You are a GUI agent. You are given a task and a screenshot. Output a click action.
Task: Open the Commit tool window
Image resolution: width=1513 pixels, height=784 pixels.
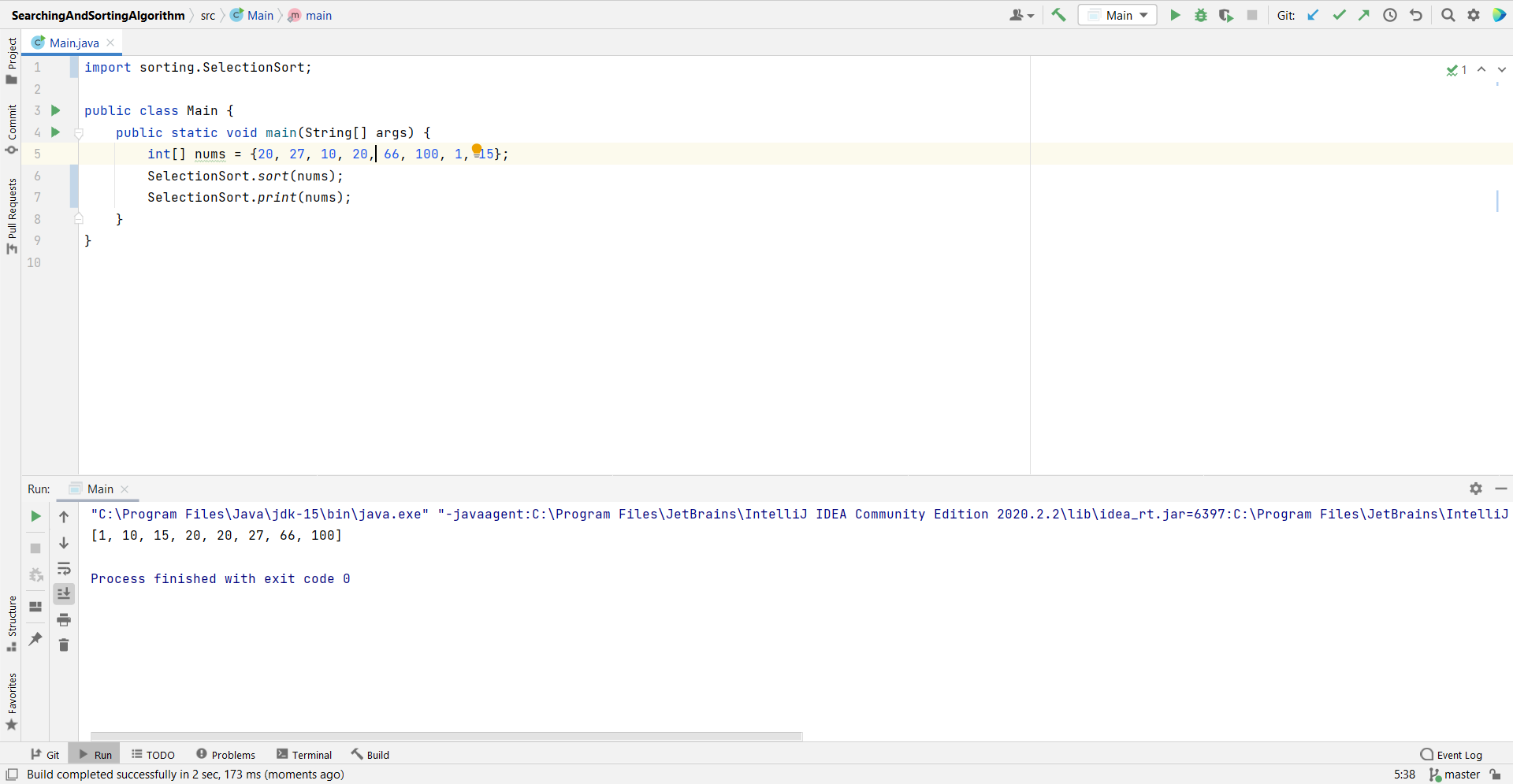point(11,130)
